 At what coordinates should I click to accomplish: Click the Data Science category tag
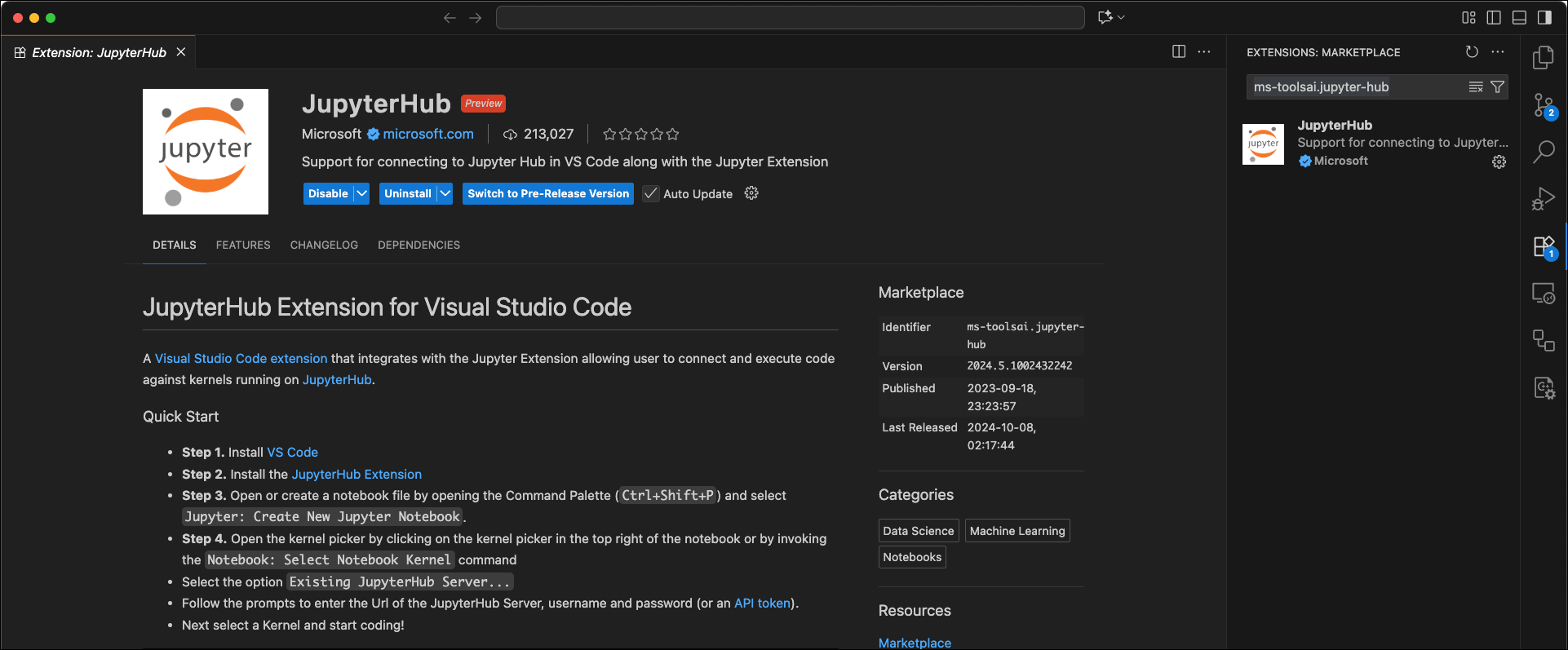(919, 531)
